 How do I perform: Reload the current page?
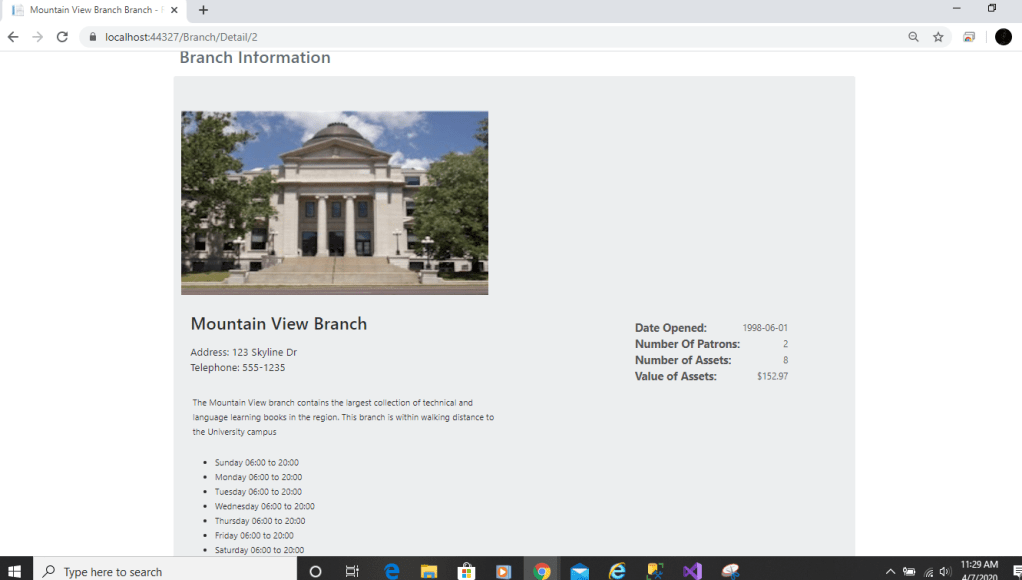(62, 37)
